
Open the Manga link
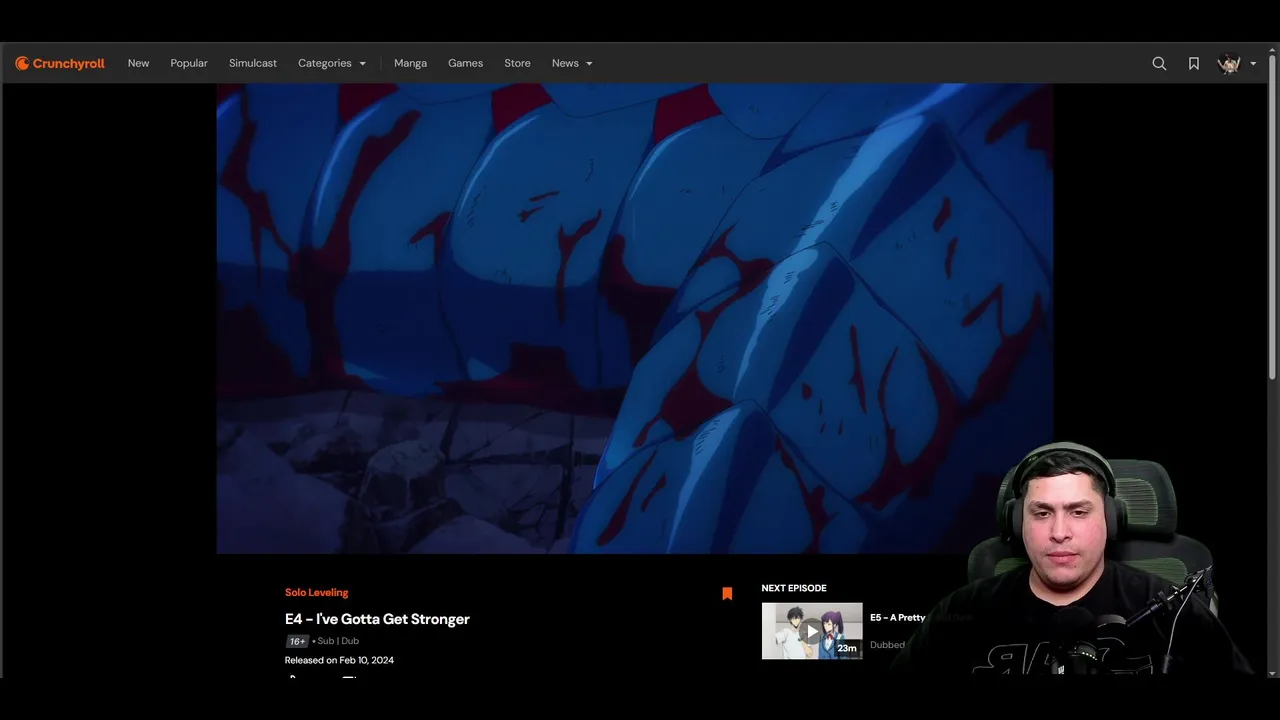pos(410,63)
